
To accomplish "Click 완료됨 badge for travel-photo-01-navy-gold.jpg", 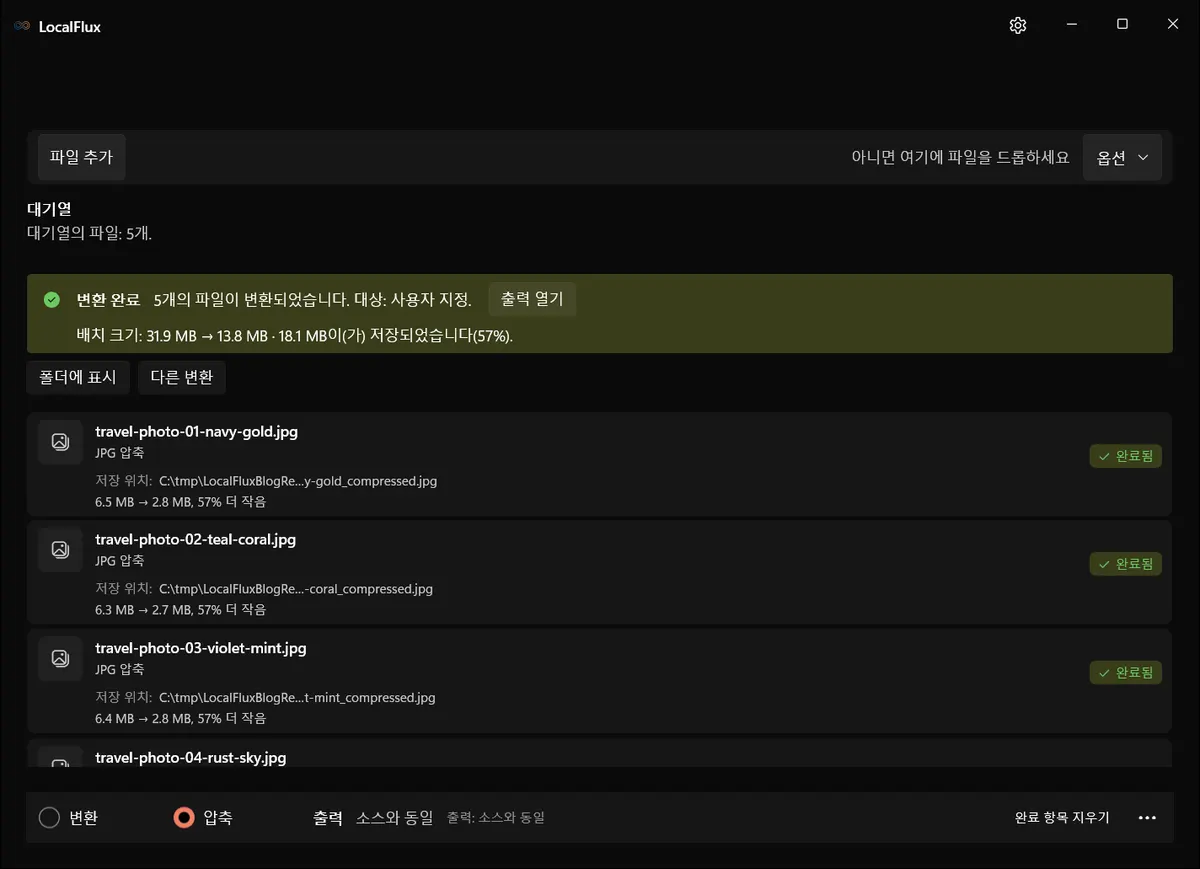I will (x=1126, y=456).
